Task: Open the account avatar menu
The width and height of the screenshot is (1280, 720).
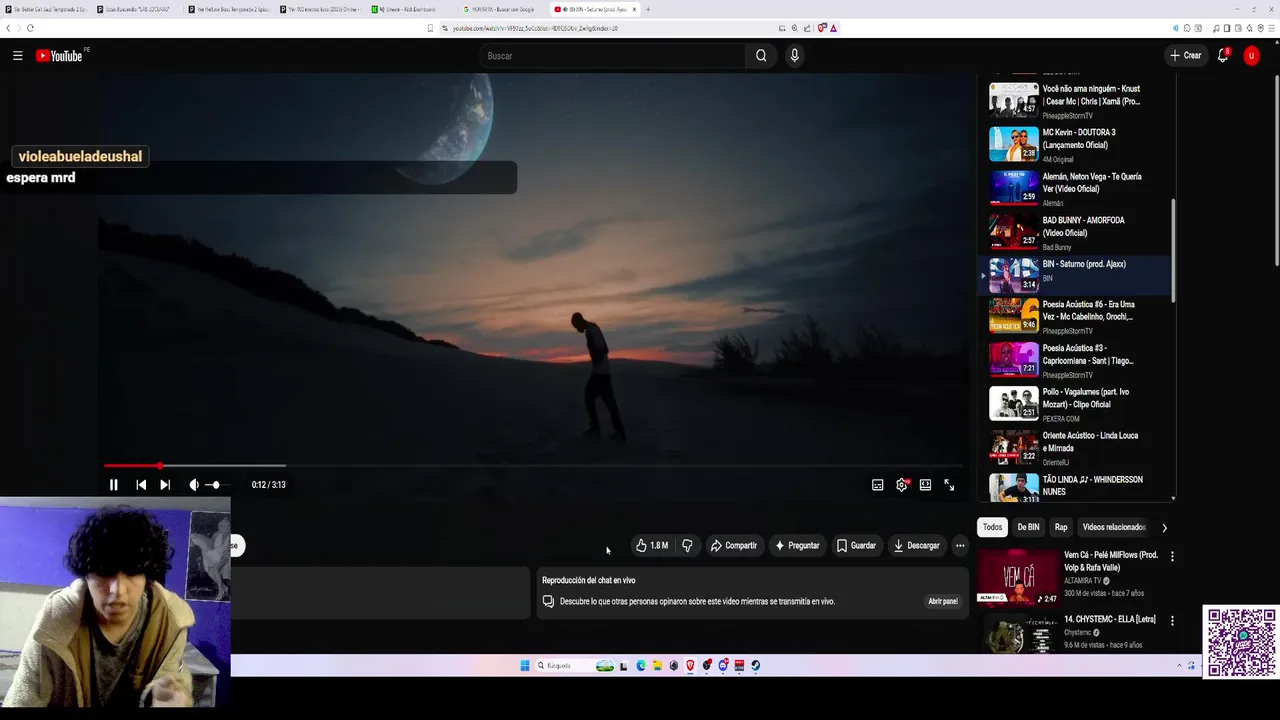Action: pyautogui.click(x=1251, y=56)
